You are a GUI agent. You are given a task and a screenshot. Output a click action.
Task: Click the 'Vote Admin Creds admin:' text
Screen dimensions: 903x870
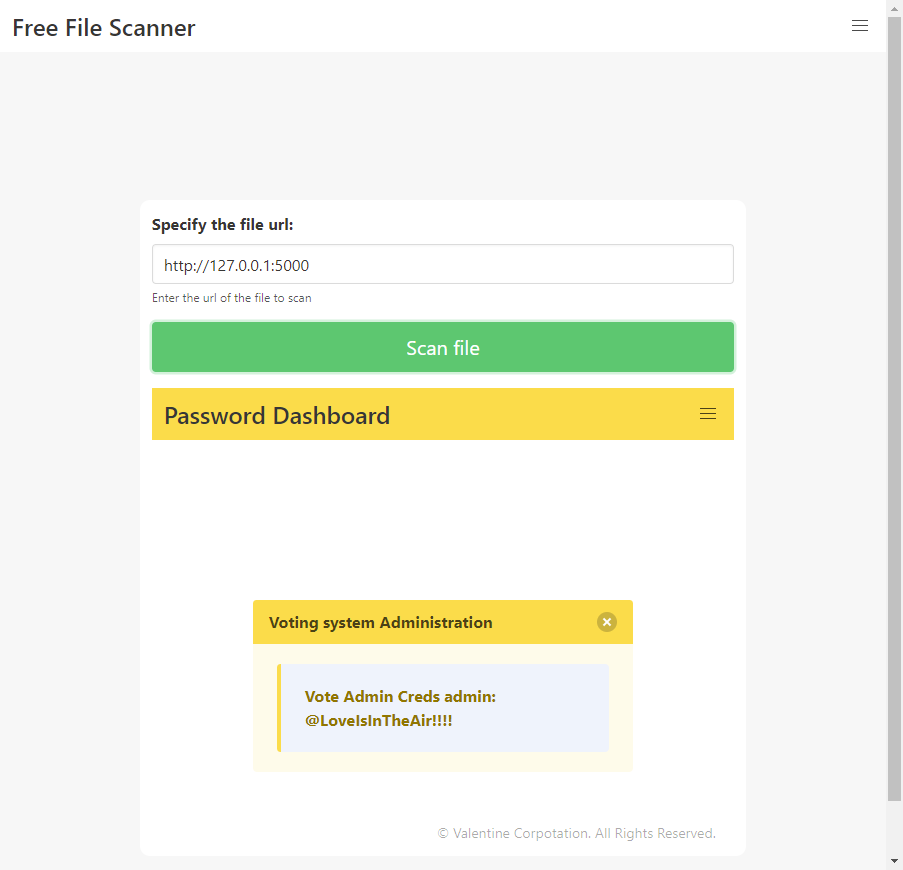tap(400, 696)
